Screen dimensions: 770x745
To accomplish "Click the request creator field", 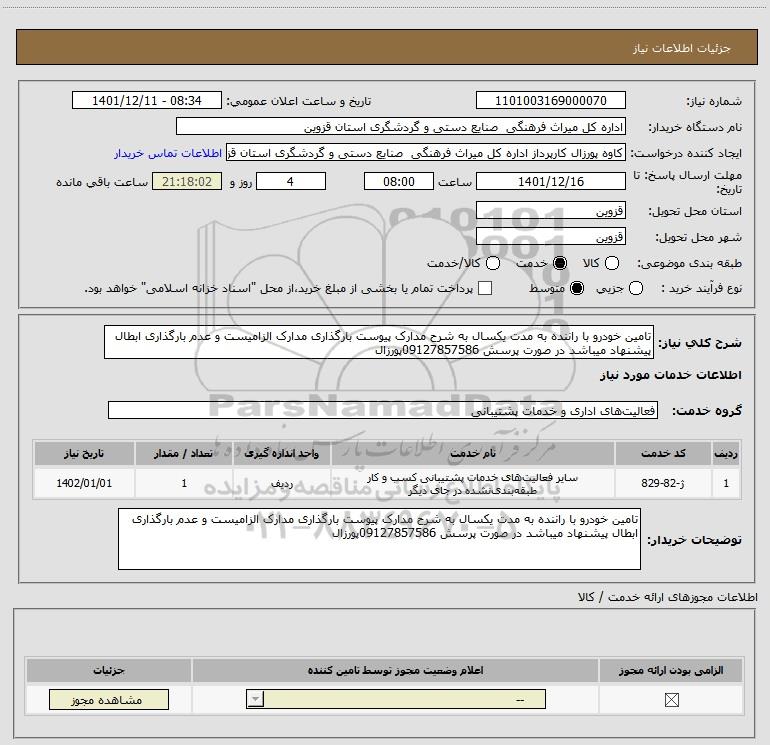I will [x=426, y=153].
